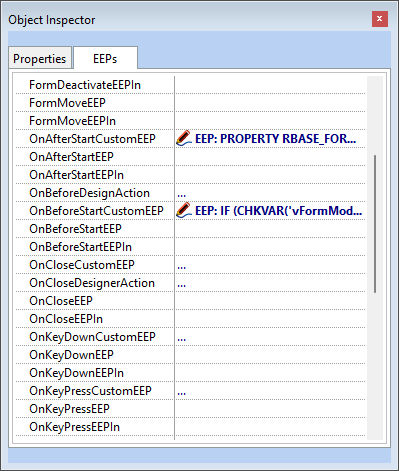Select the FormDeactivateEEPIn row
Screen dimensions: 399x471
(x=191, y=85)
